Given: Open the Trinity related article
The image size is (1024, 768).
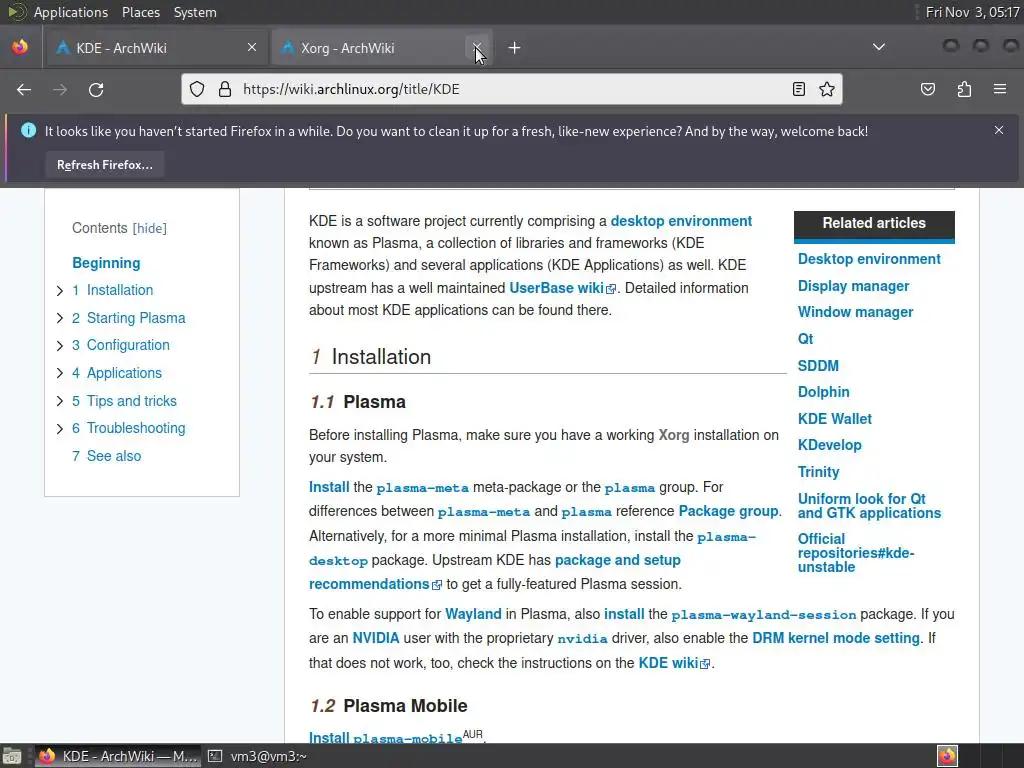Looking at the screenshot, I should coord(818,472).
